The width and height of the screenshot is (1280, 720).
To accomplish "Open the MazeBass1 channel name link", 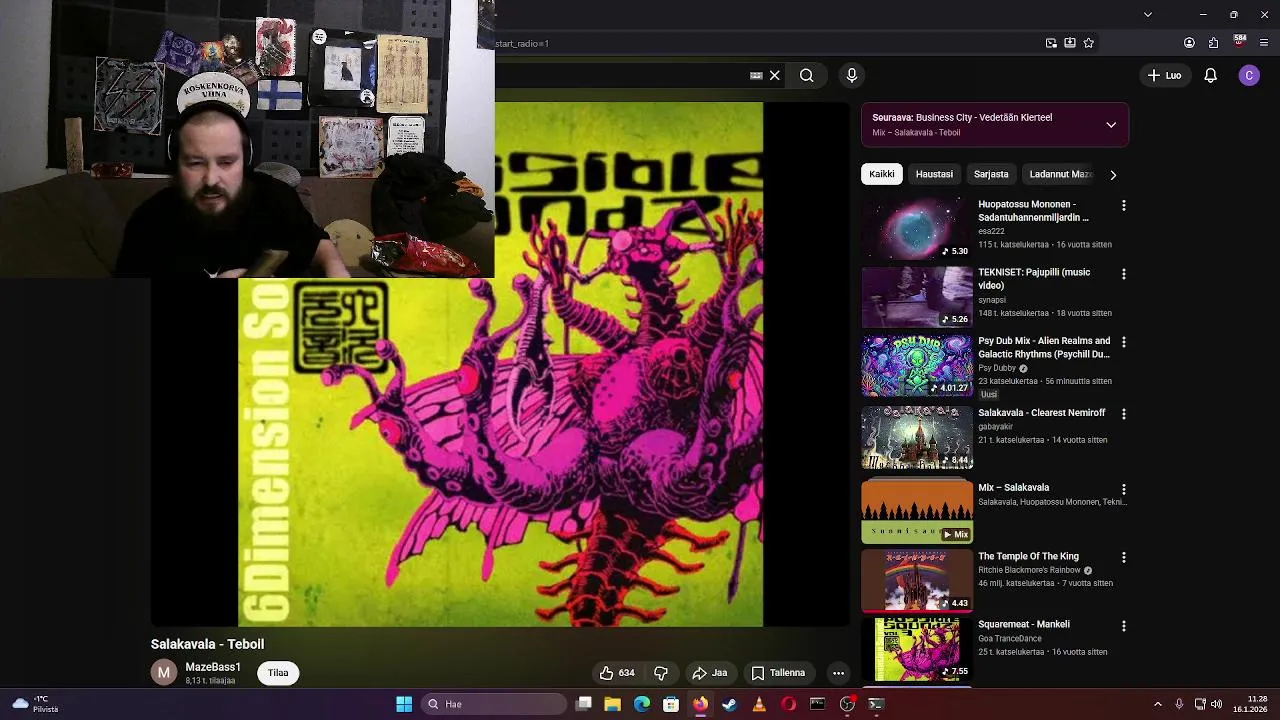I will click(x=213, y=667).
